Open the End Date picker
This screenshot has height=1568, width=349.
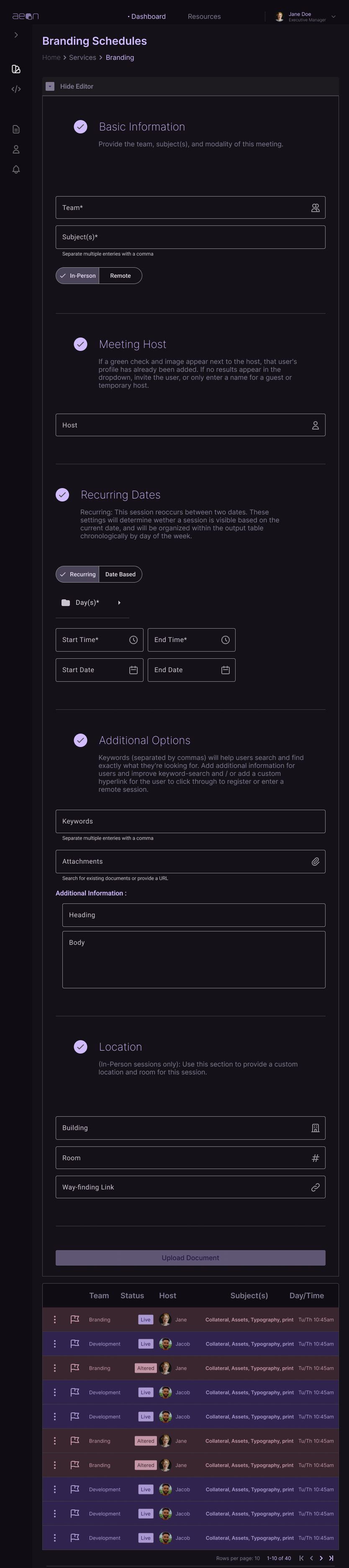(x=191, y=670)
